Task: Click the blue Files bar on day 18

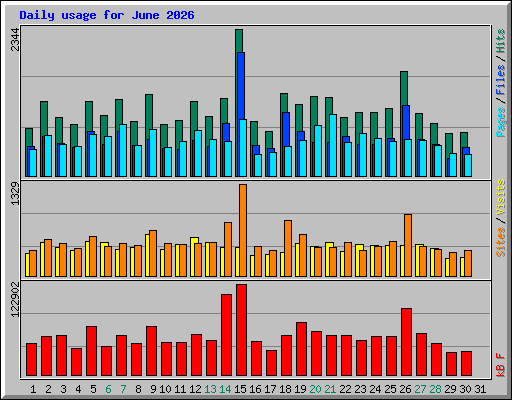Action: (x=287, y=129)
